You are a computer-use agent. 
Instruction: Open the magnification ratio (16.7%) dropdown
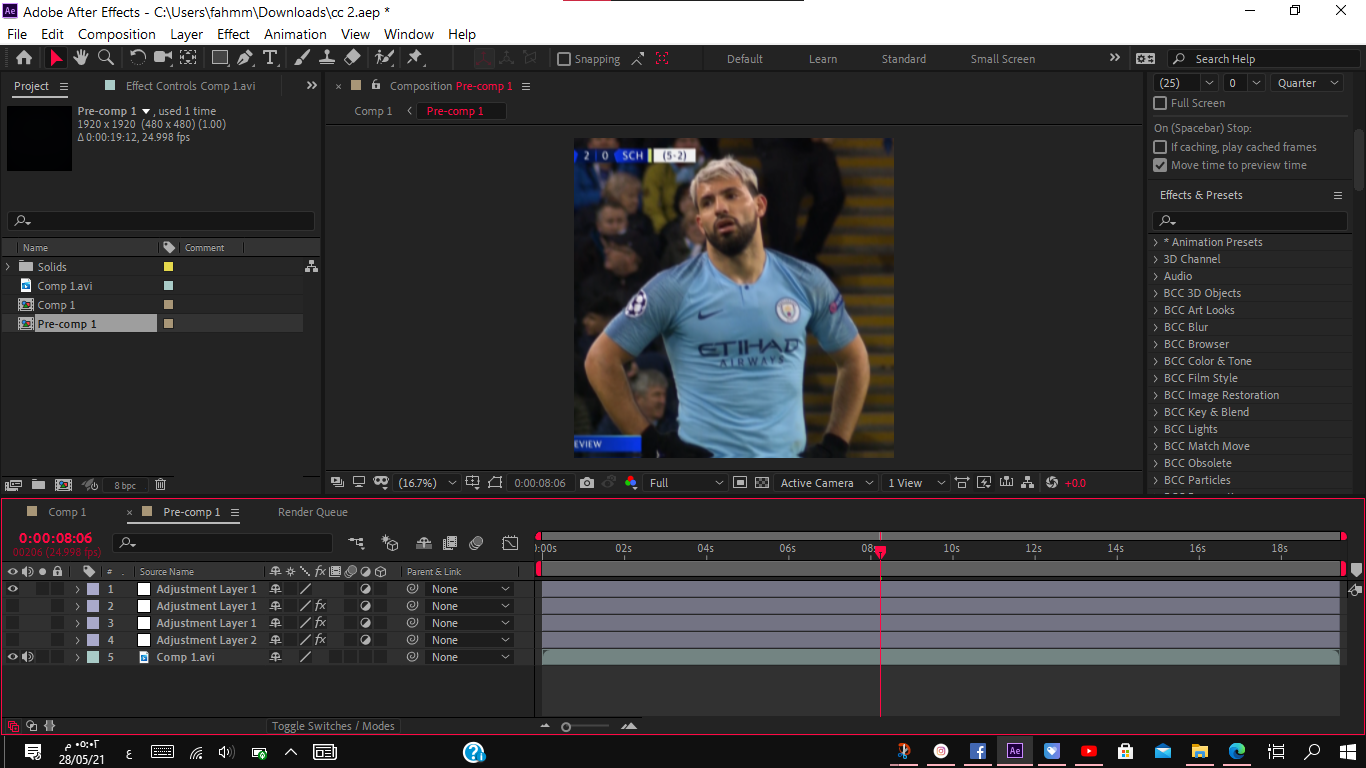point(427,483)
